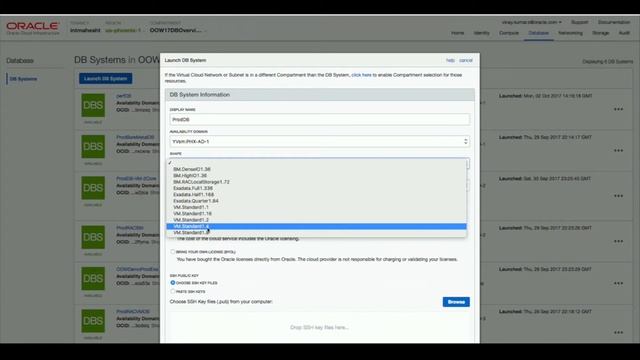The image size is (640, 360).
Task: Click the DBS icon of the first DB system
Action: (x=93, y=105)
